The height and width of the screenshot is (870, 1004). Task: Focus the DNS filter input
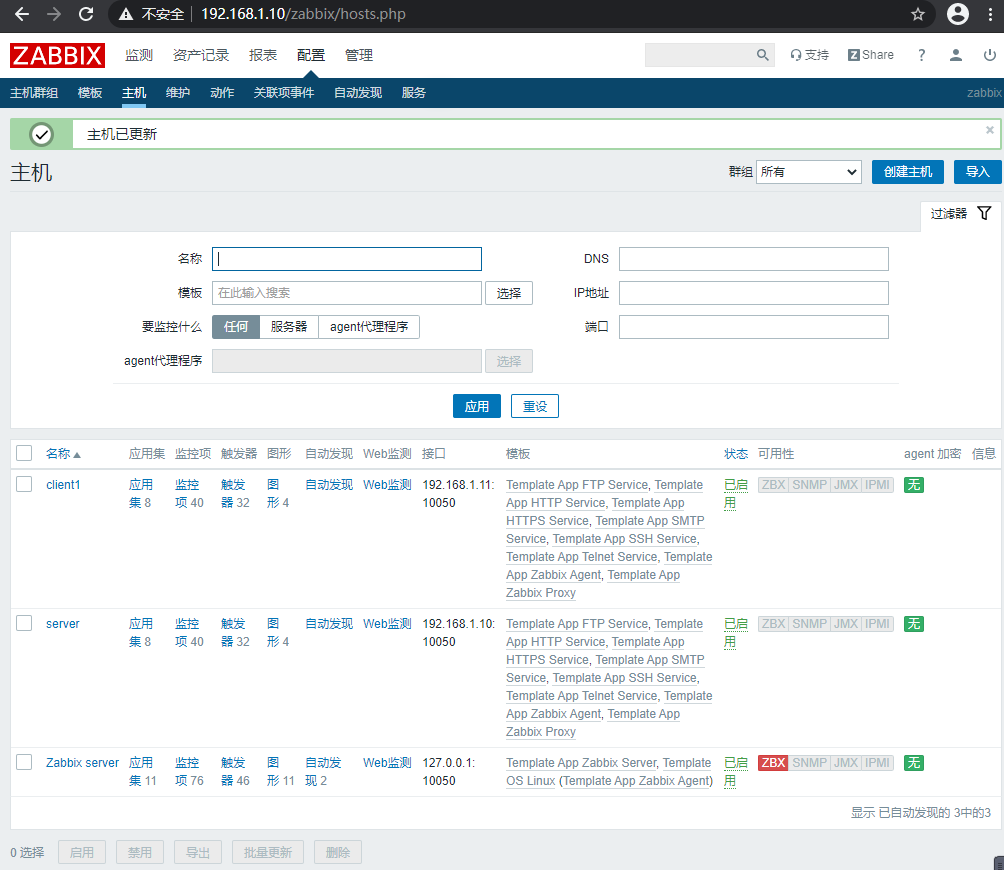point(754,259)
